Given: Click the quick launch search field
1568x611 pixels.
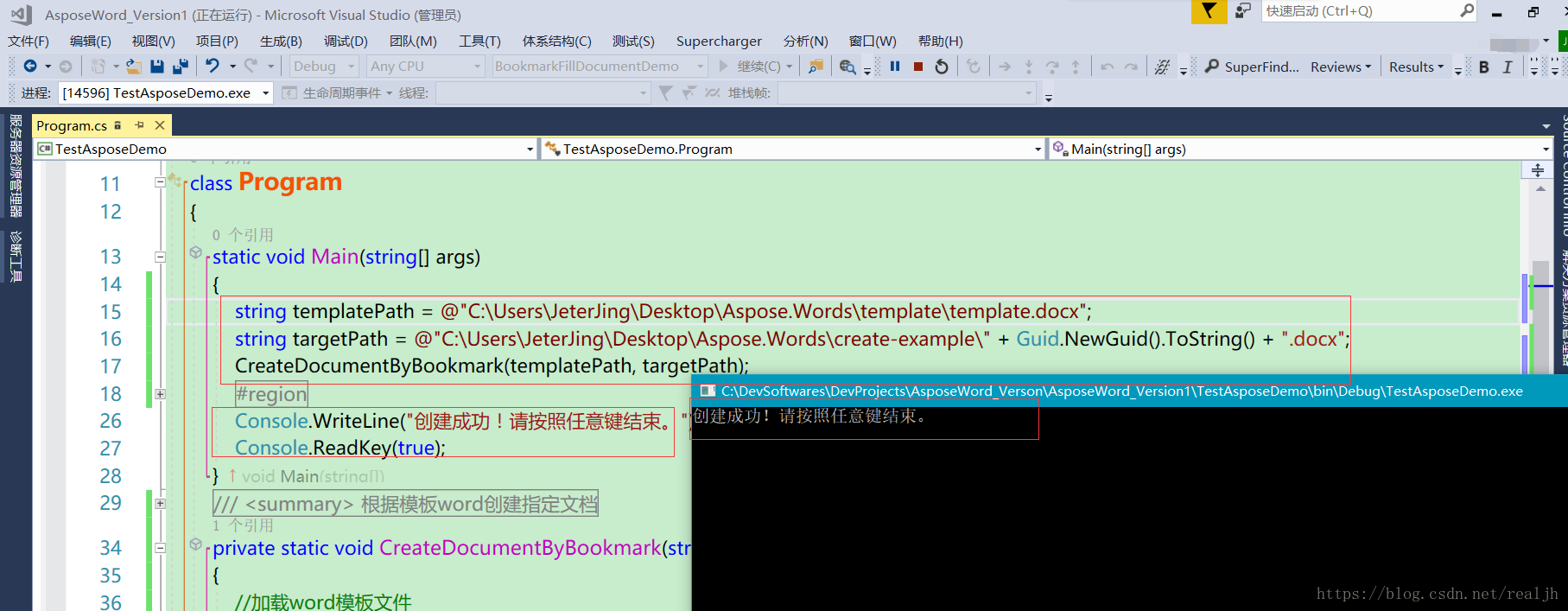Looking at the screenshot, I should click(x=1360, y=11).
